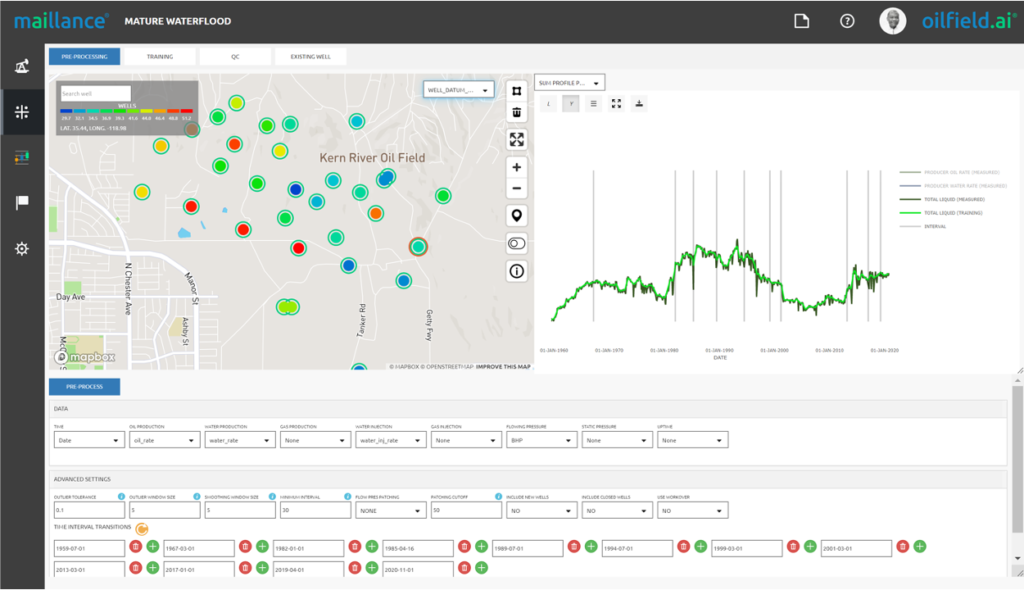Click the OpenStreetMap attribution link
Viewport: 1024px width, 590px height.
(x=451, y=367)
